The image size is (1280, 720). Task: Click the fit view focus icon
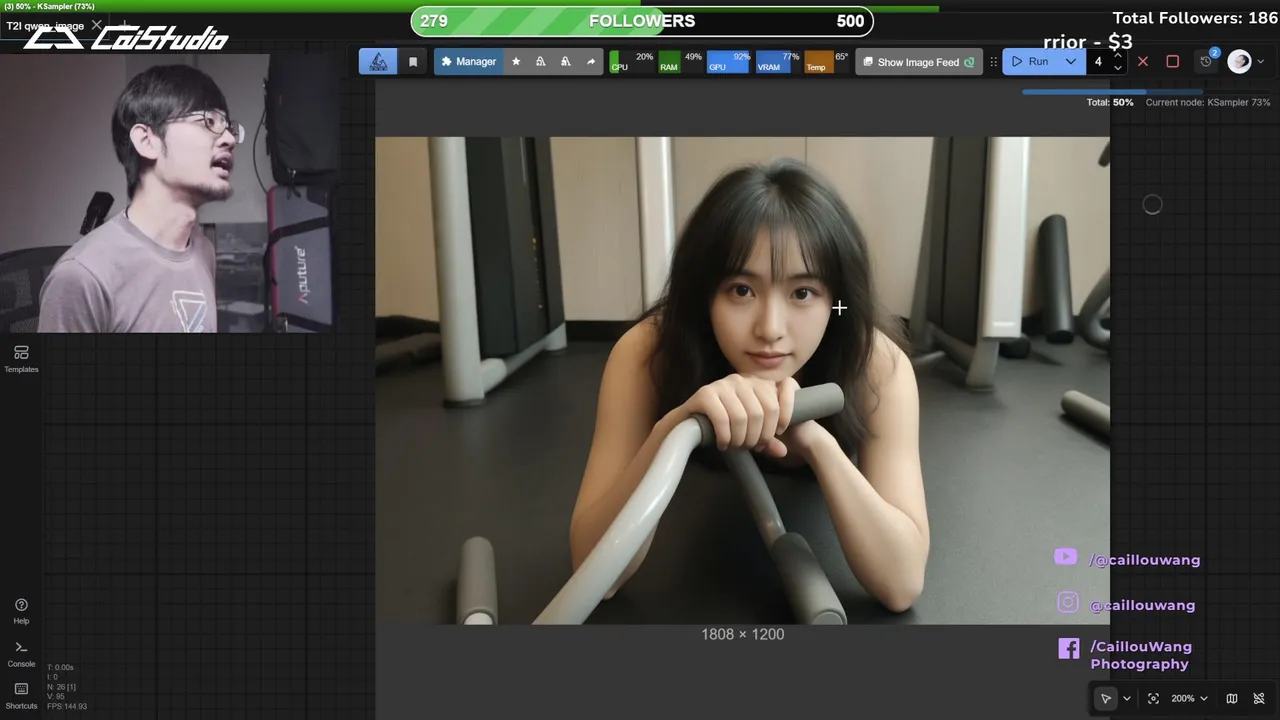(x=1153, y=698)
